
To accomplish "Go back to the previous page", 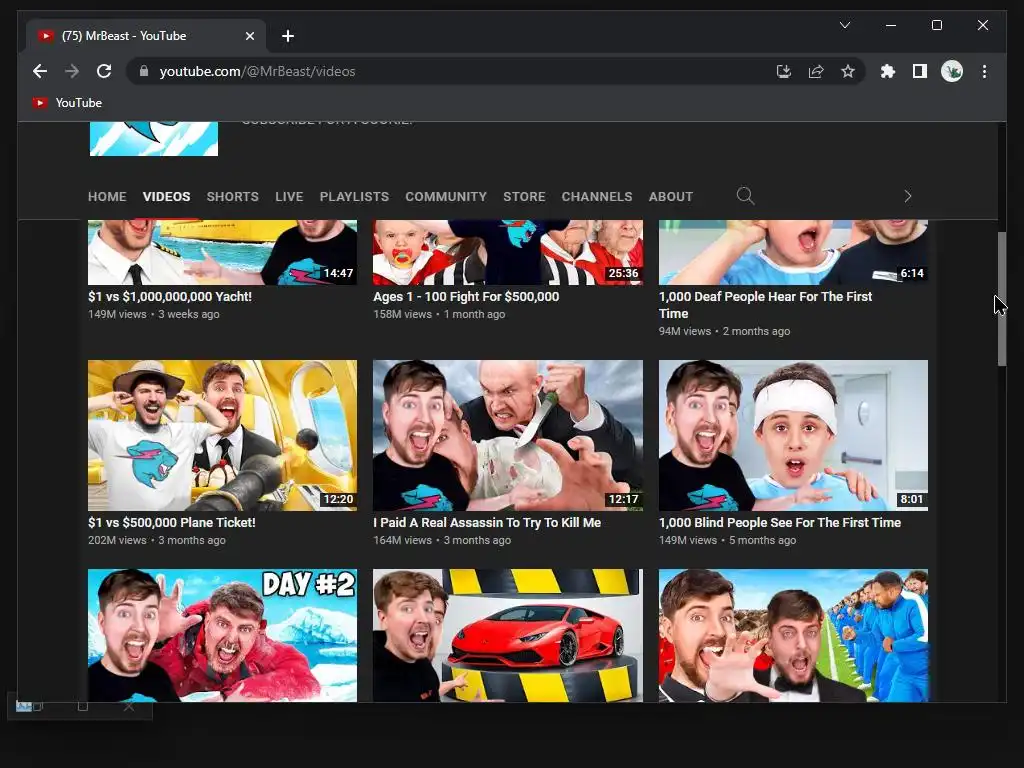I will (40, 71).
